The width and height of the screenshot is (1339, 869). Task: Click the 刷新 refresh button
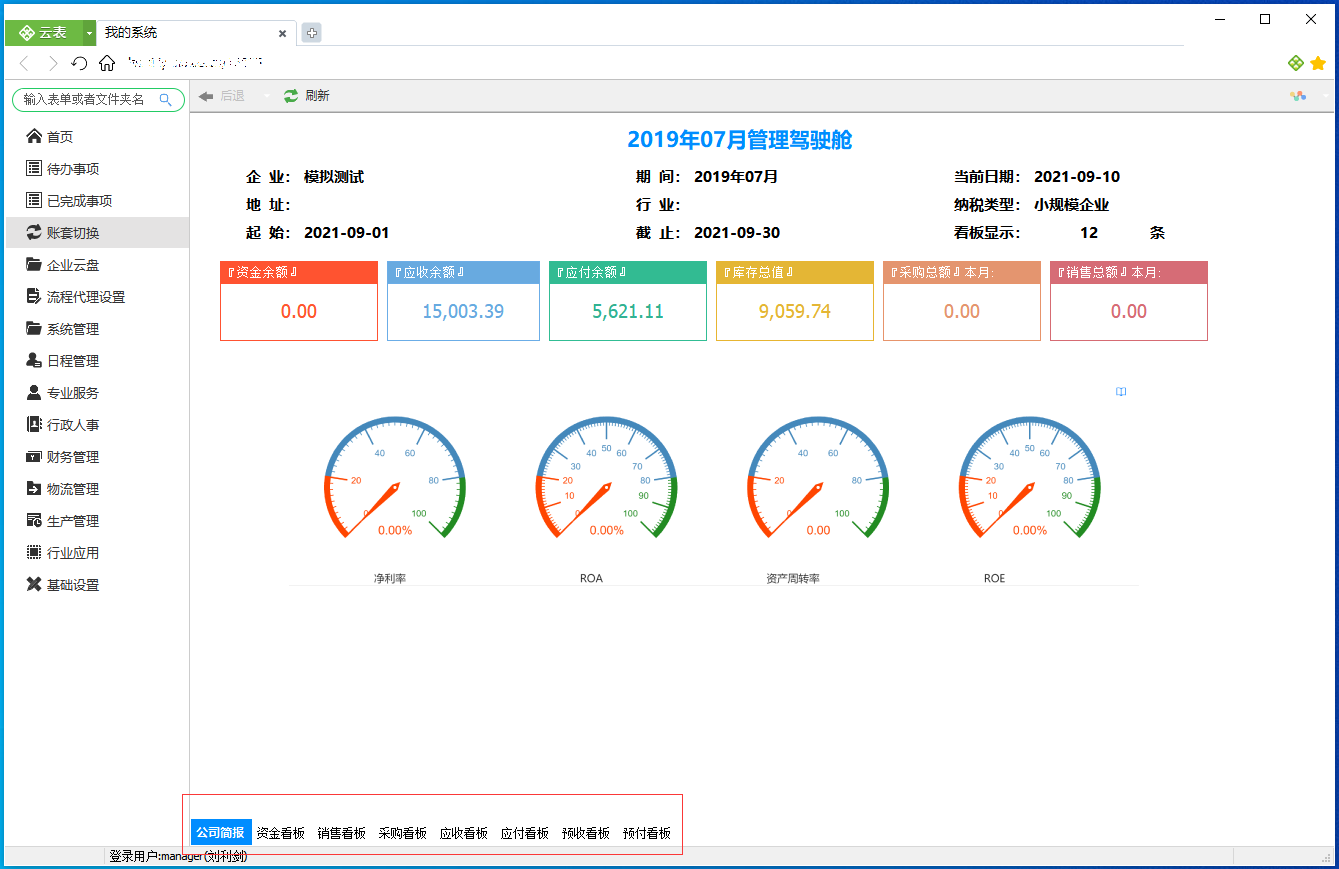click(x=306, y=96)
